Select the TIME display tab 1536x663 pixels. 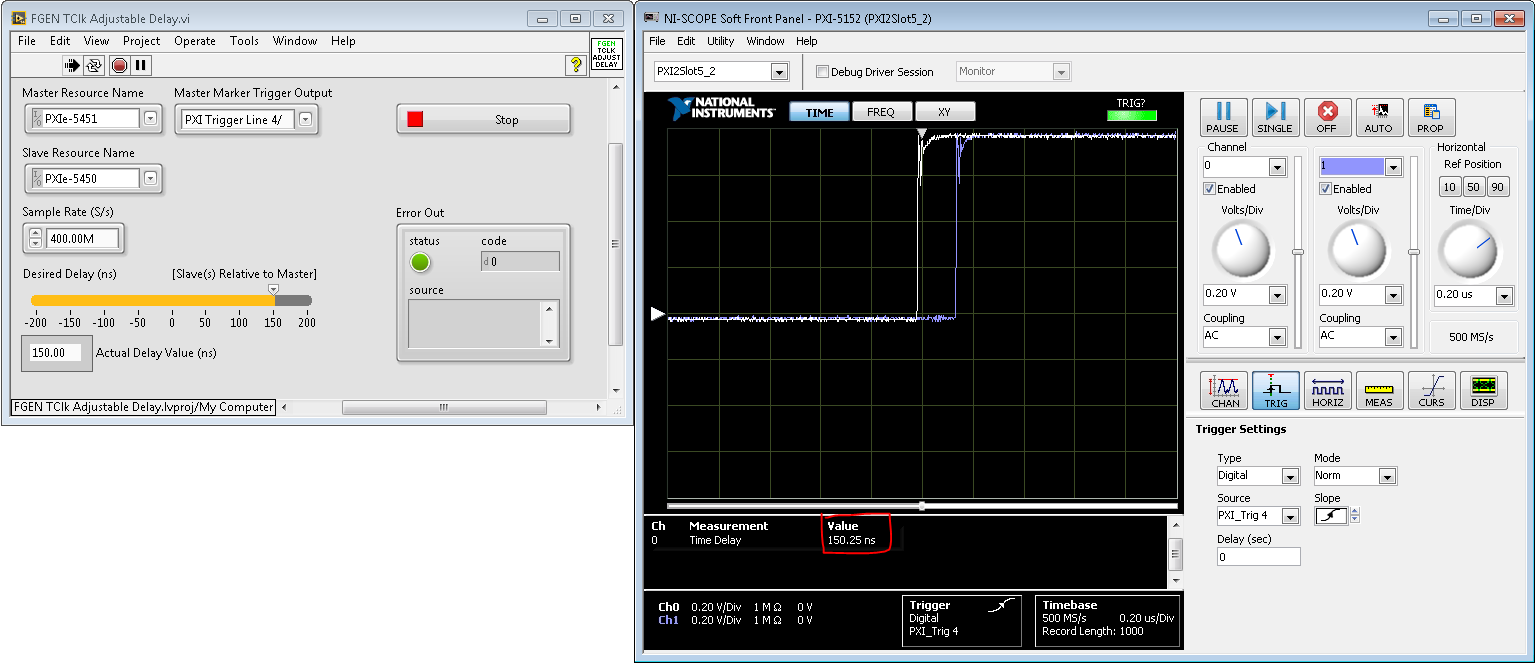819,112
